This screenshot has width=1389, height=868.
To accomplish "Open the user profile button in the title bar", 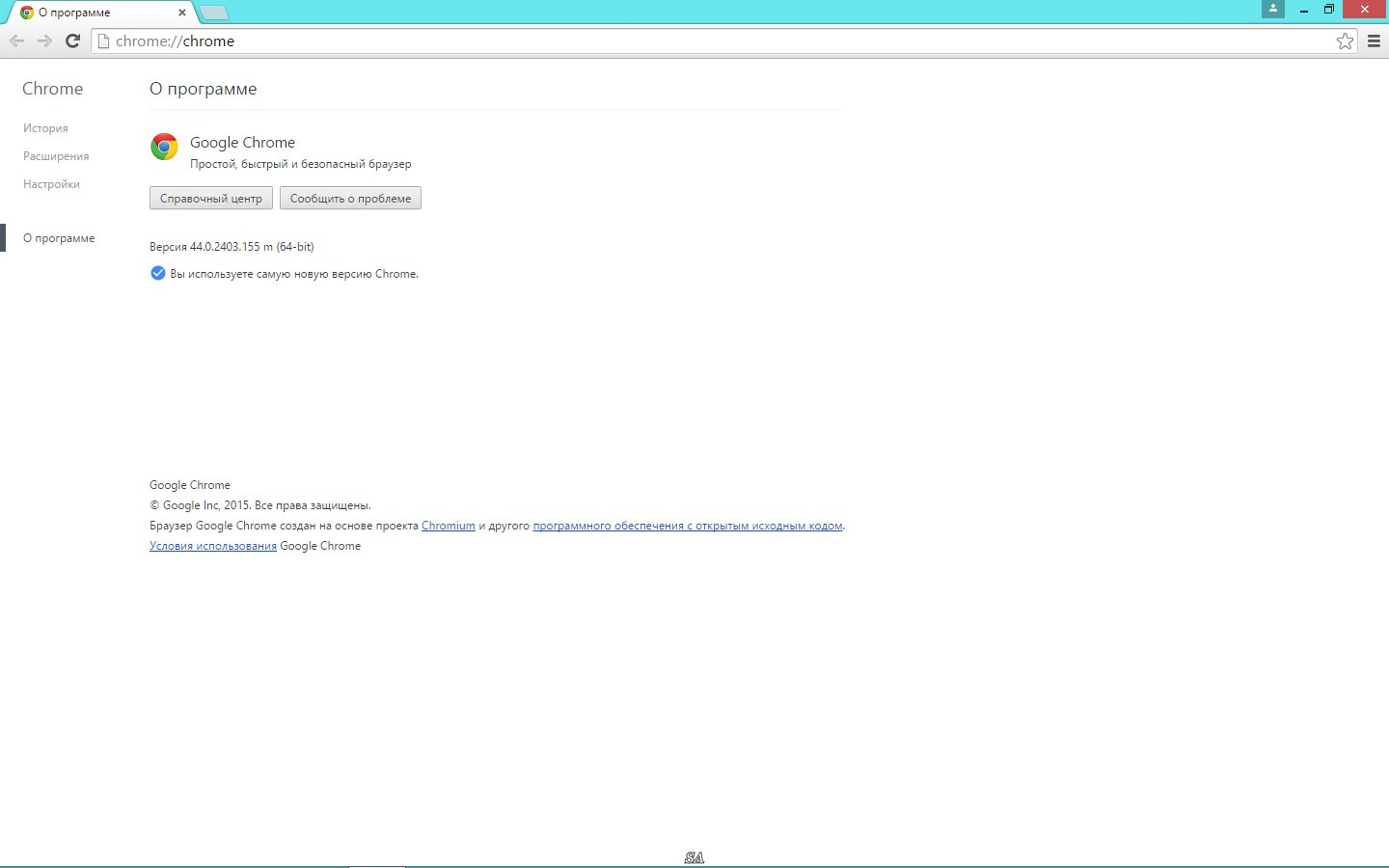I will (x=1272, y=9).
